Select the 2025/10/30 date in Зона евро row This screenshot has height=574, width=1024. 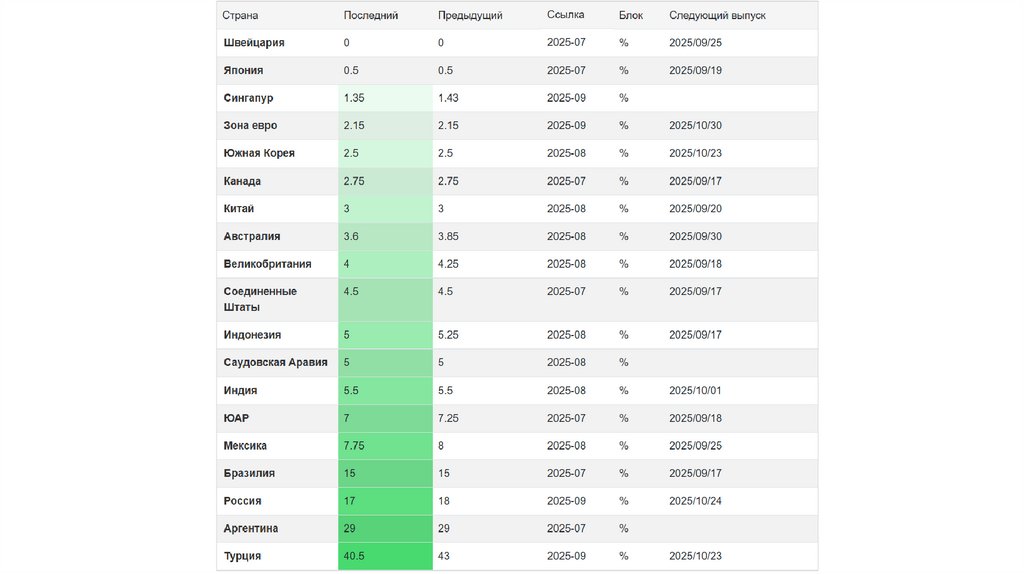coord(695,126)
